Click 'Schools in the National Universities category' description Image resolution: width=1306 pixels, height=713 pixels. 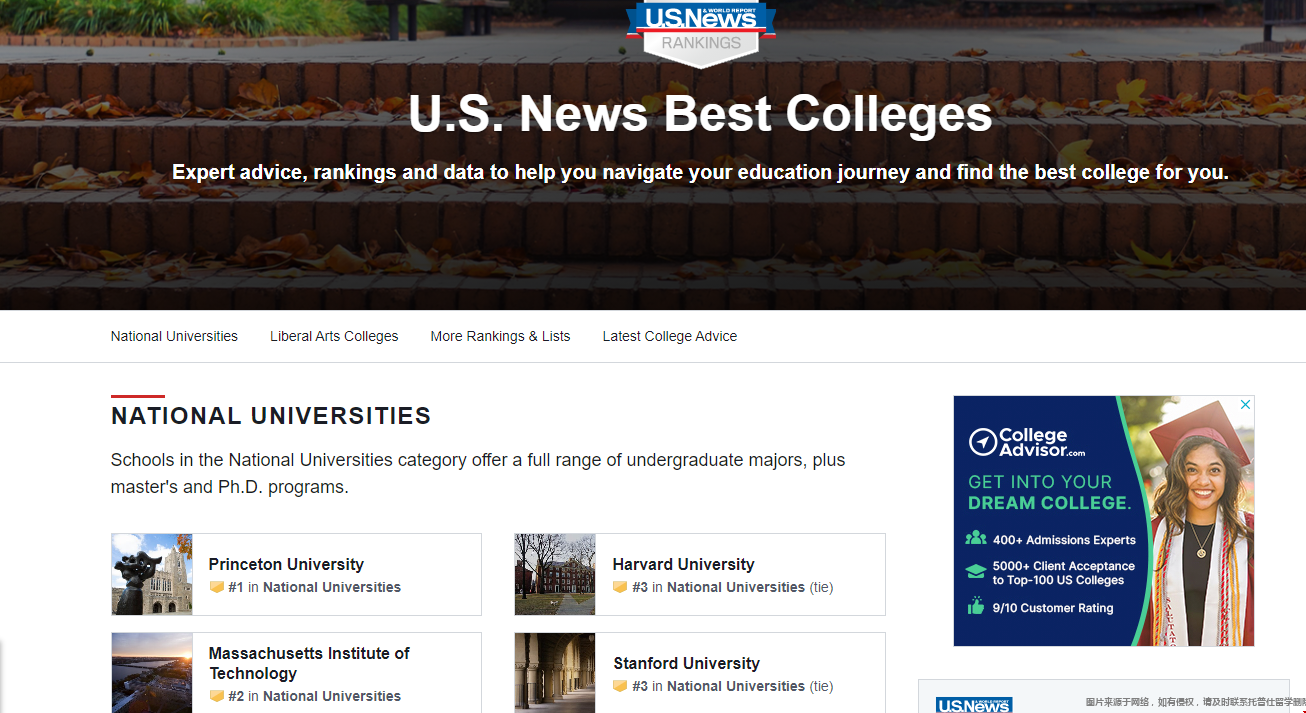478,474
